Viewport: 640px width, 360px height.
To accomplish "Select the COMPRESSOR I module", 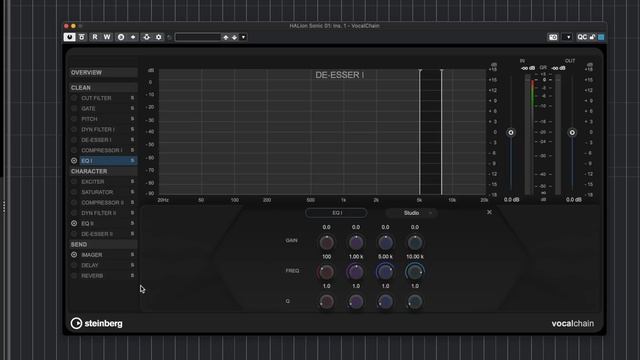I will 102,151.
